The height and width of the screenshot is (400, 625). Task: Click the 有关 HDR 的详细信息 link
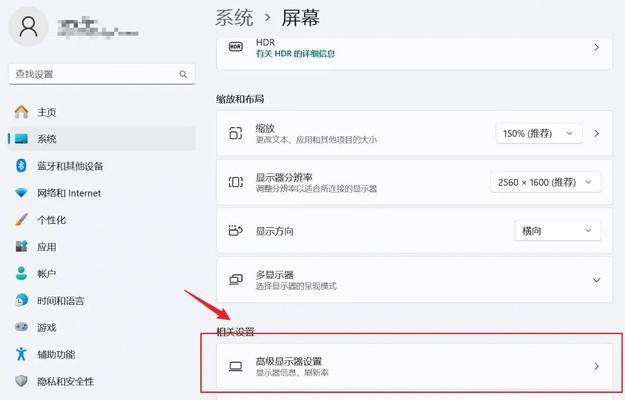(x=295, y=54)
